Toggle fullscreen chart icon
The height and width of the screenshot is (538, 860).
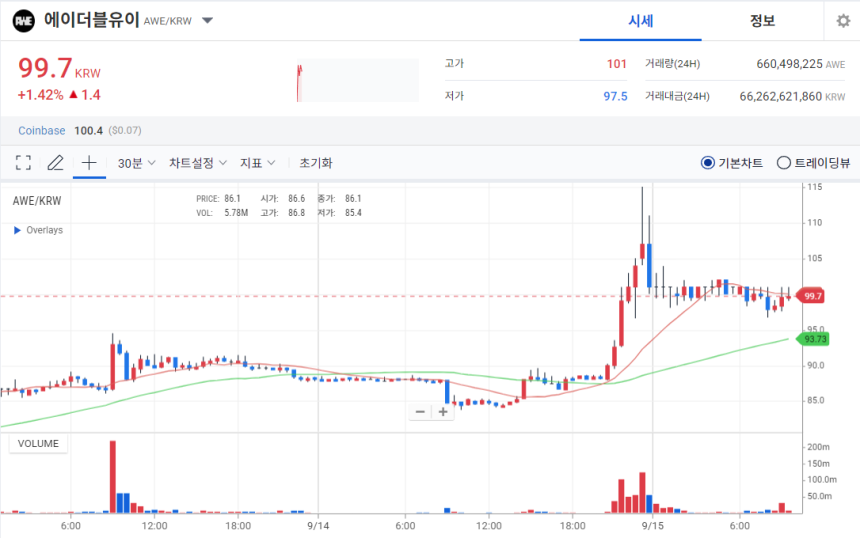(23, 162)
